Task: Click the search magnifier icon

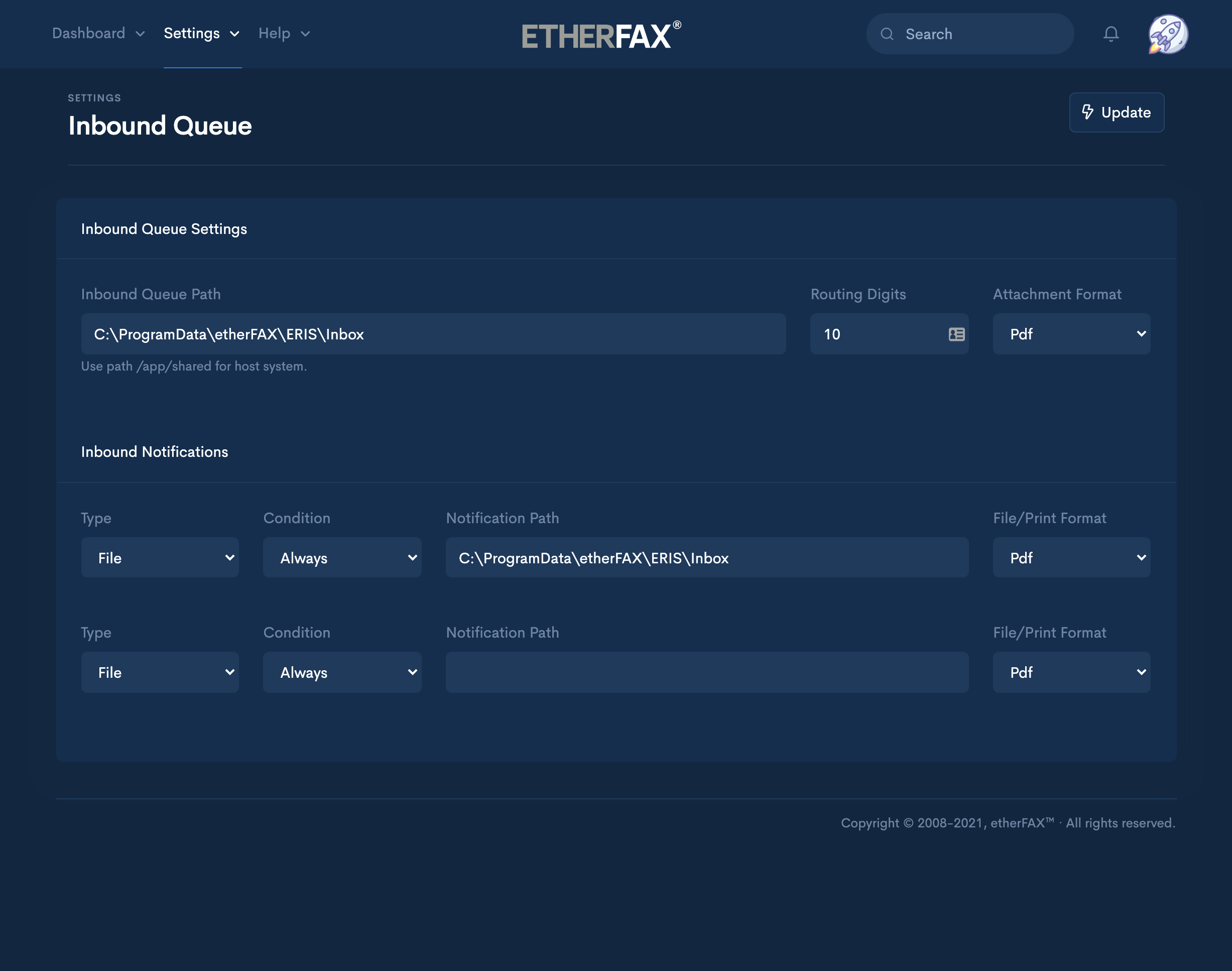Action: [887, 34]
